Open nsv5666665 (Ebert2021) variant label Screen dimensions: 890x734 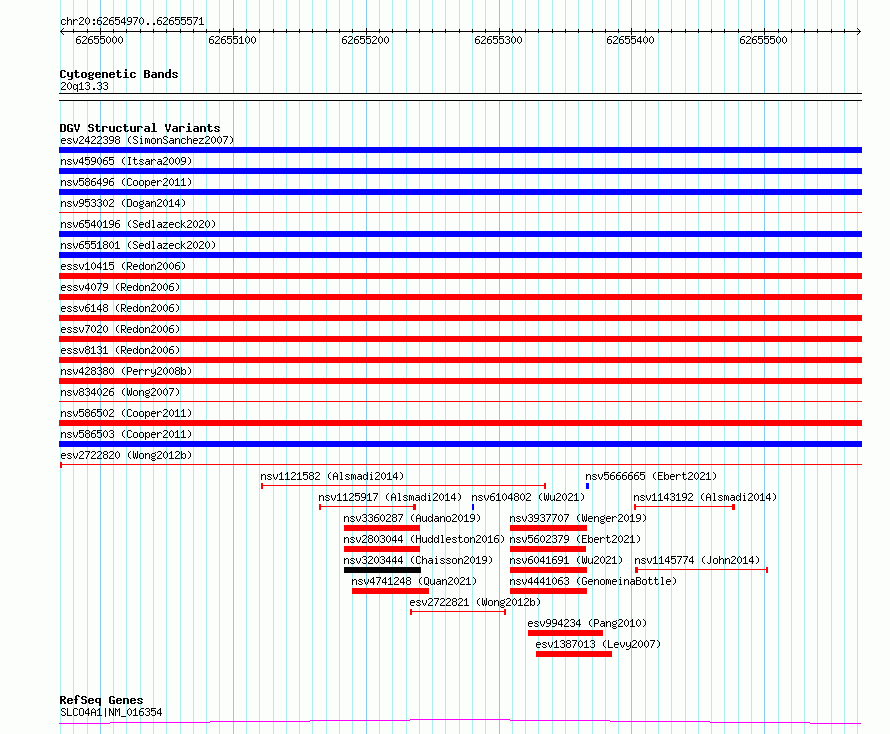point(651,476)
